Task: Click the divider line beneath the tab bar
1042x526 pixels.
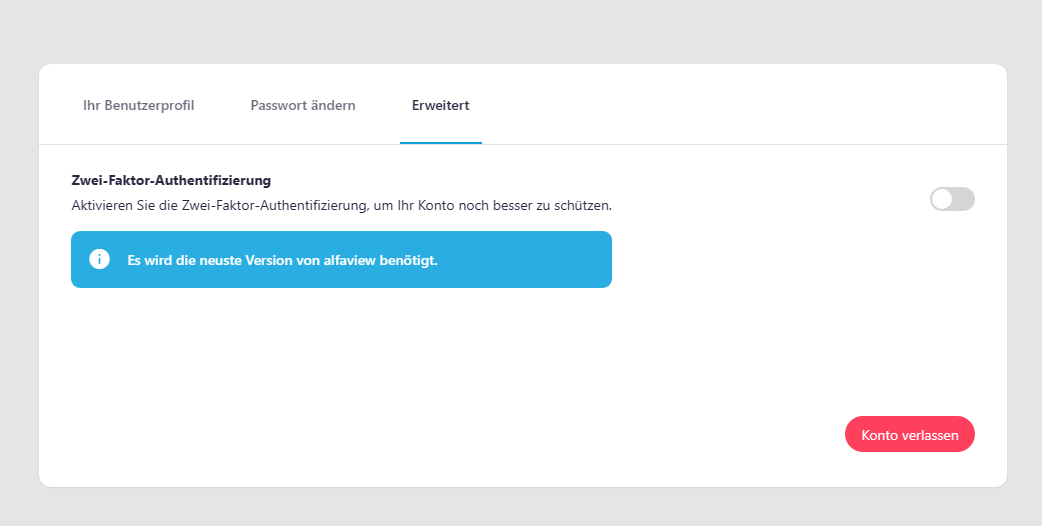Action: pos(700,144)
